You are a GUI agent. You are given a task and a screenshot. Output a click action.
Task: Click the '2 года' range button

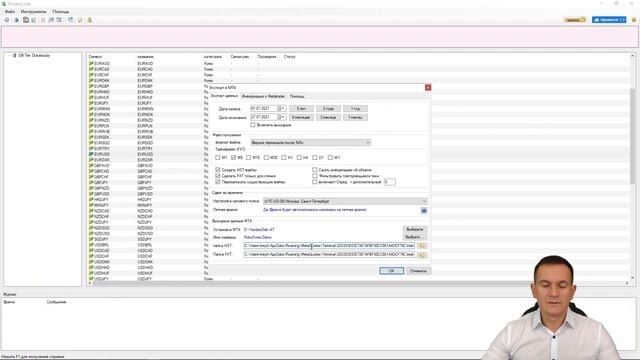click(328, 109)
